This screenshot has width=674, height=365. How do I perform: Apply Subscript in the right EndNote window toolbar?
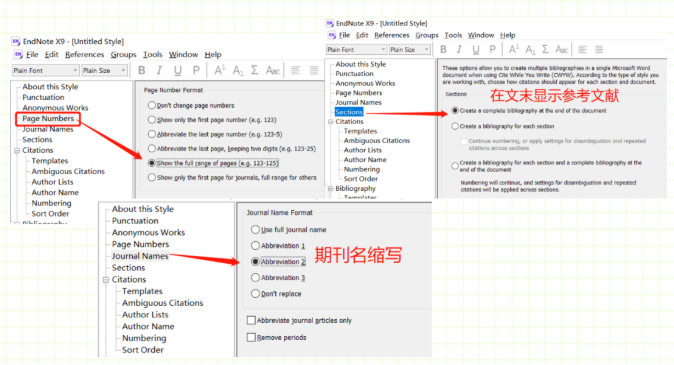(x=530, y=49)
